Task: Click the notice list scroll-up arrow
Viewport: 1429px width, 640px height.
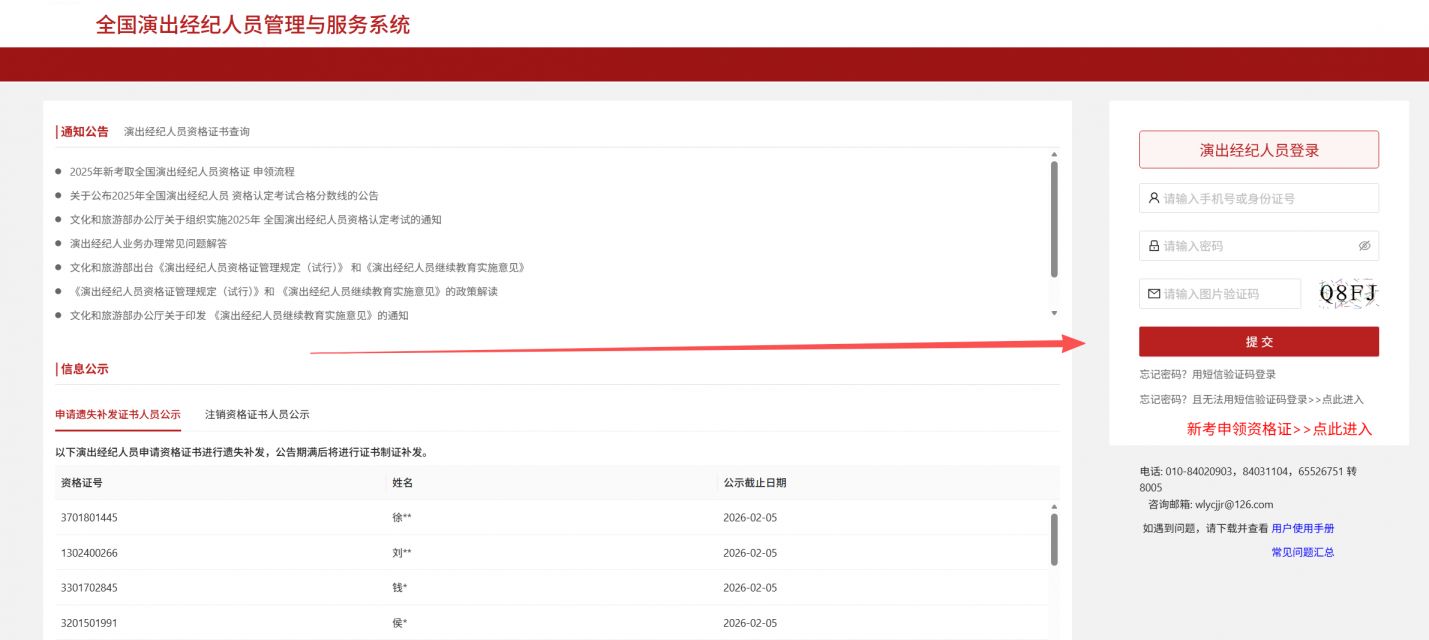Action: point(1054,154)
